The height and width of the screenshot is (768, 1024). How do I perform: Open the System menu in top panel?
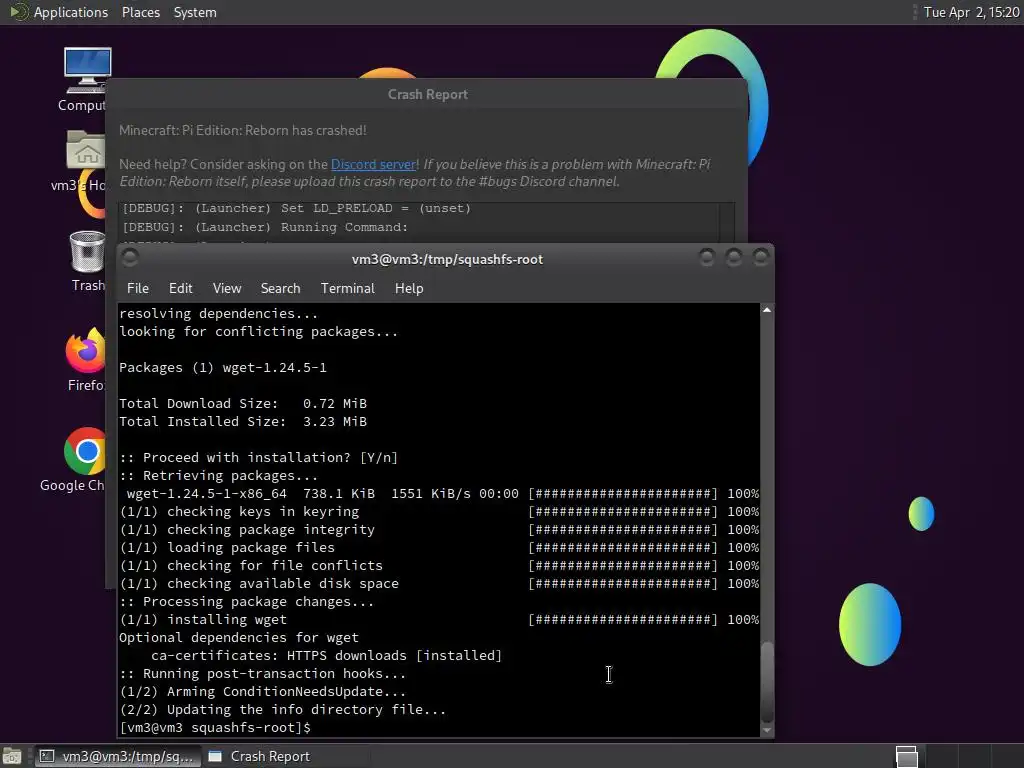(x=195, y=12)
